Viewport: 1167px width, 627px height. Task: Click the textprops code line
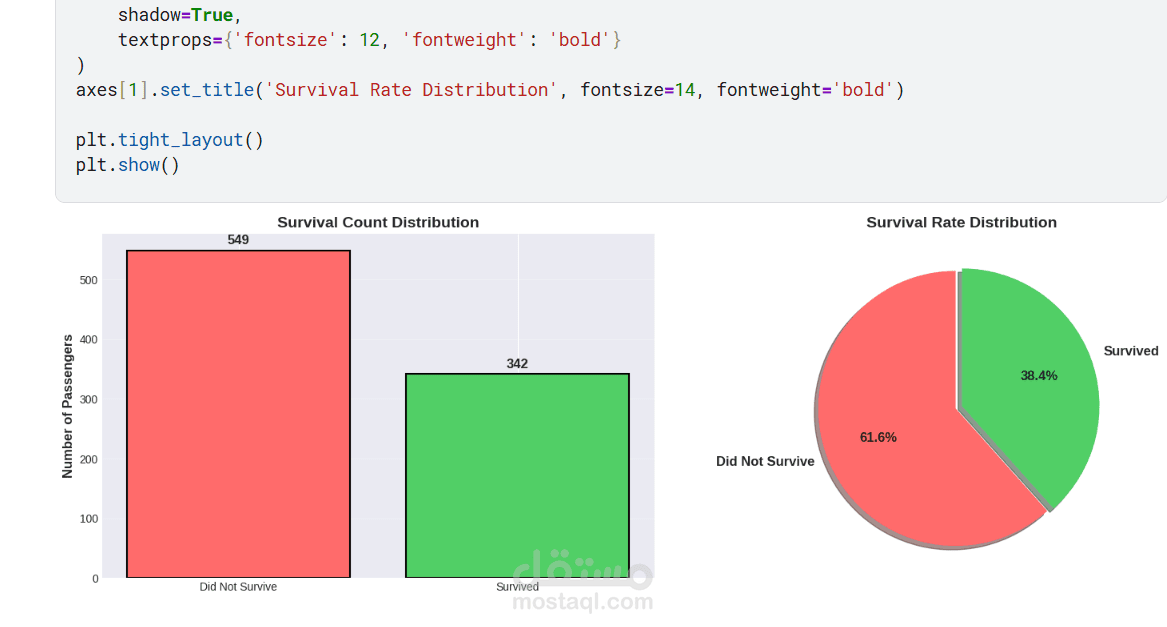tap(370, 40)
